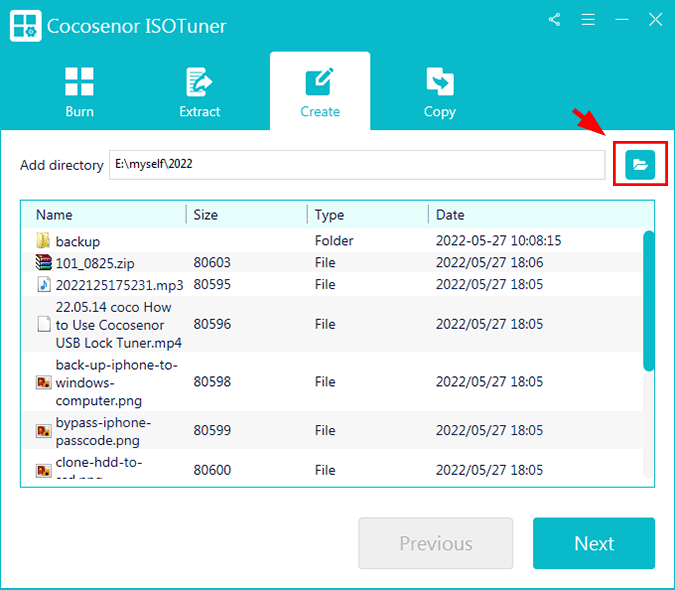Viewport: 675px width, 590px height.
Task: Close the ISOTuner window
Action: point(655,19)
